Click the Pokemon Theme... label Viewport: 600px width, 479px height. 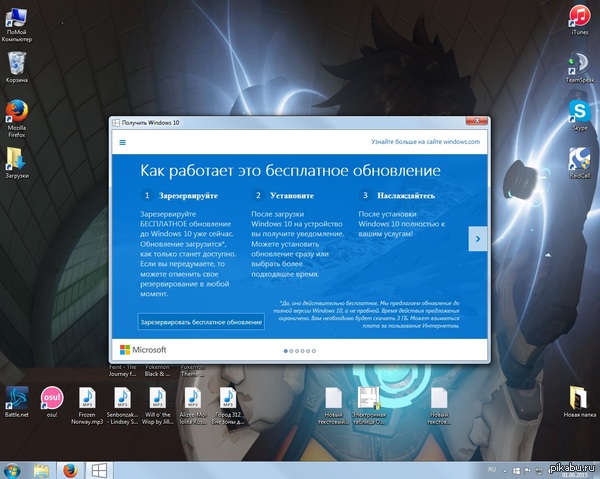pos(192,370)
